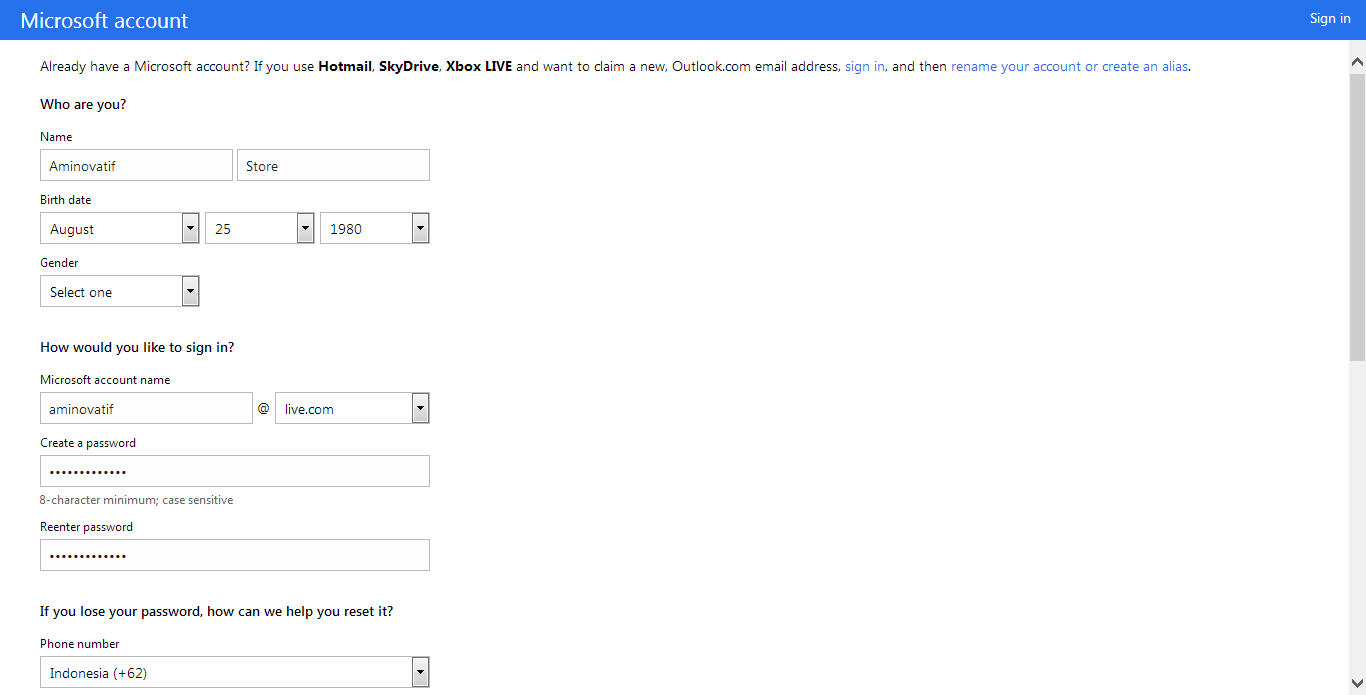1366x695 pixels.
Task: Click the vertical scrollbar thumb
Action: [1357, 217]
